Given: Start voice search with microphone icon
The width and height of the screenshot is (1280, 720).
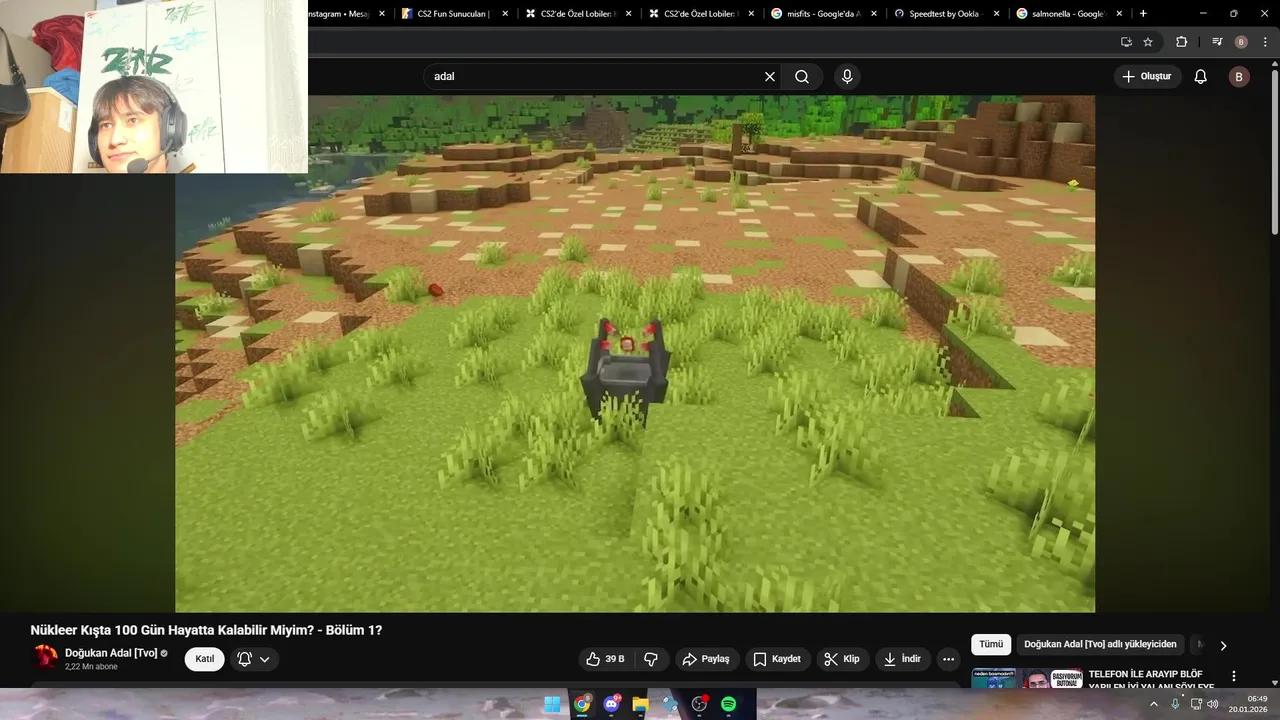Looking at the screenshot, I should (847, 77).
